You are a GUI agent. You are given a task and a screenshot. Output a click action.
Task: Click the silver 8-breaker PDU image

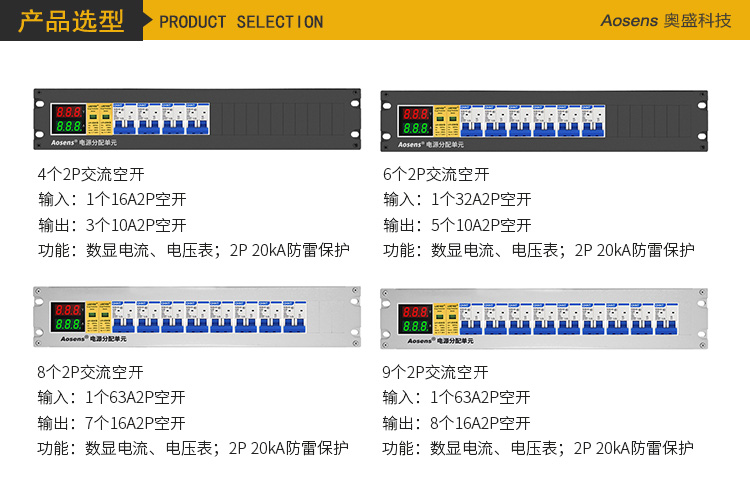(x=197, y=318)
